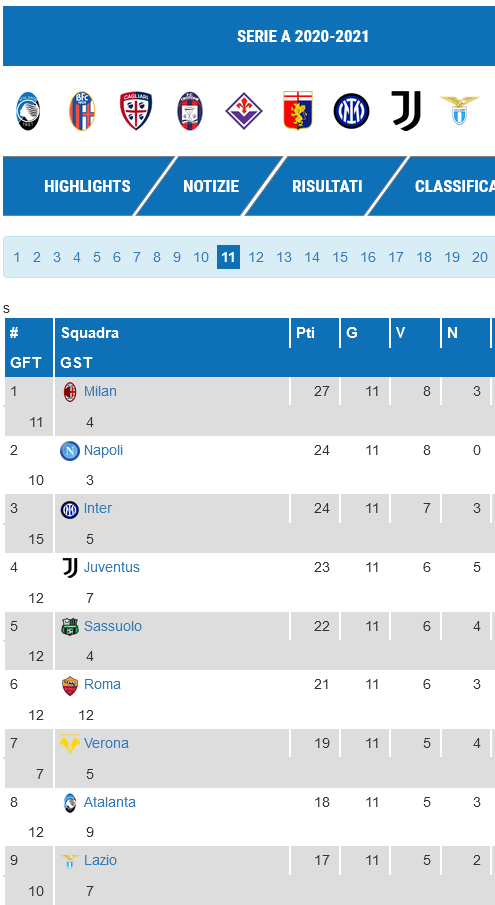Open the Milan team link
The image size is (495, 905).
(x=100, y=391)
